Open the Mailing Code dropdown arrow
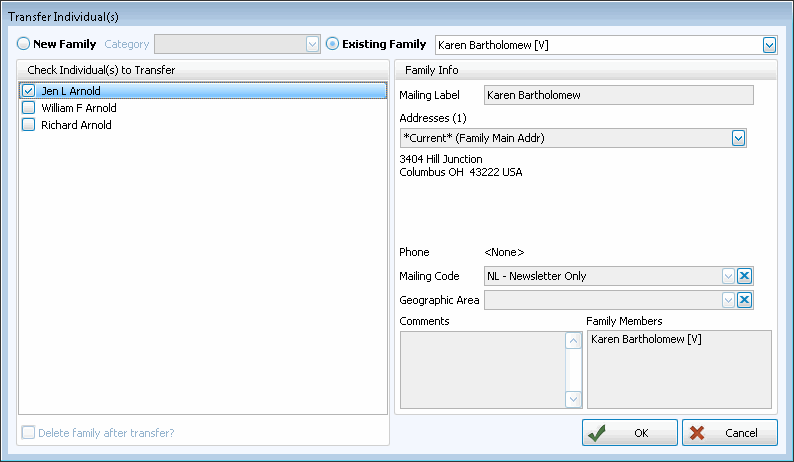 [x=727, y=276]
